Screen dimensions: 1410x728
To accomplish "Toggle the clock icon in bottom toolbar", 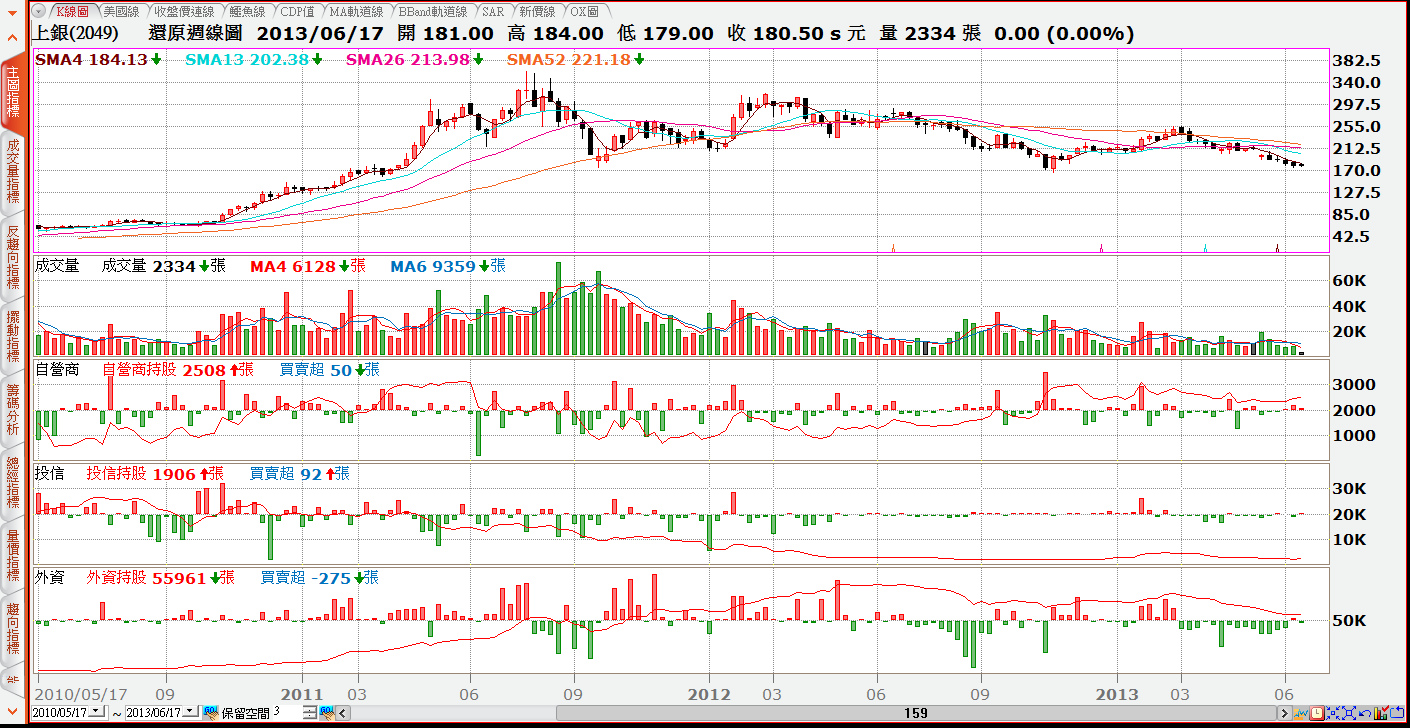I will pos(1317,713).
